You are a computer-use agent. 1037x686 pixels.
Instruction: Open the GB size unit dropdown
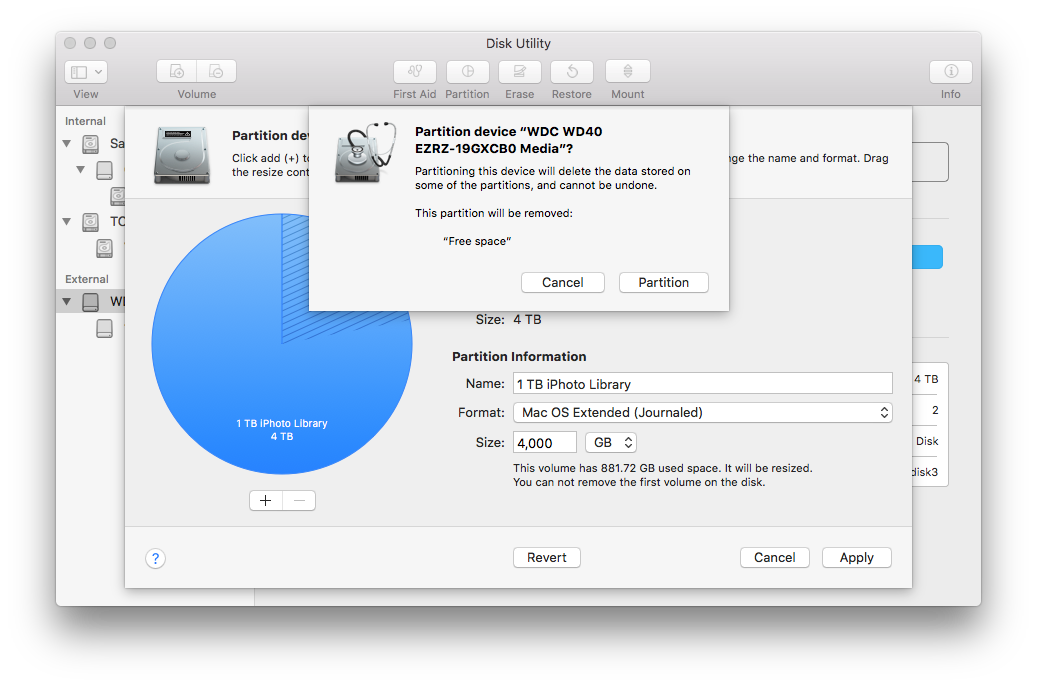[x=611, y=443]
